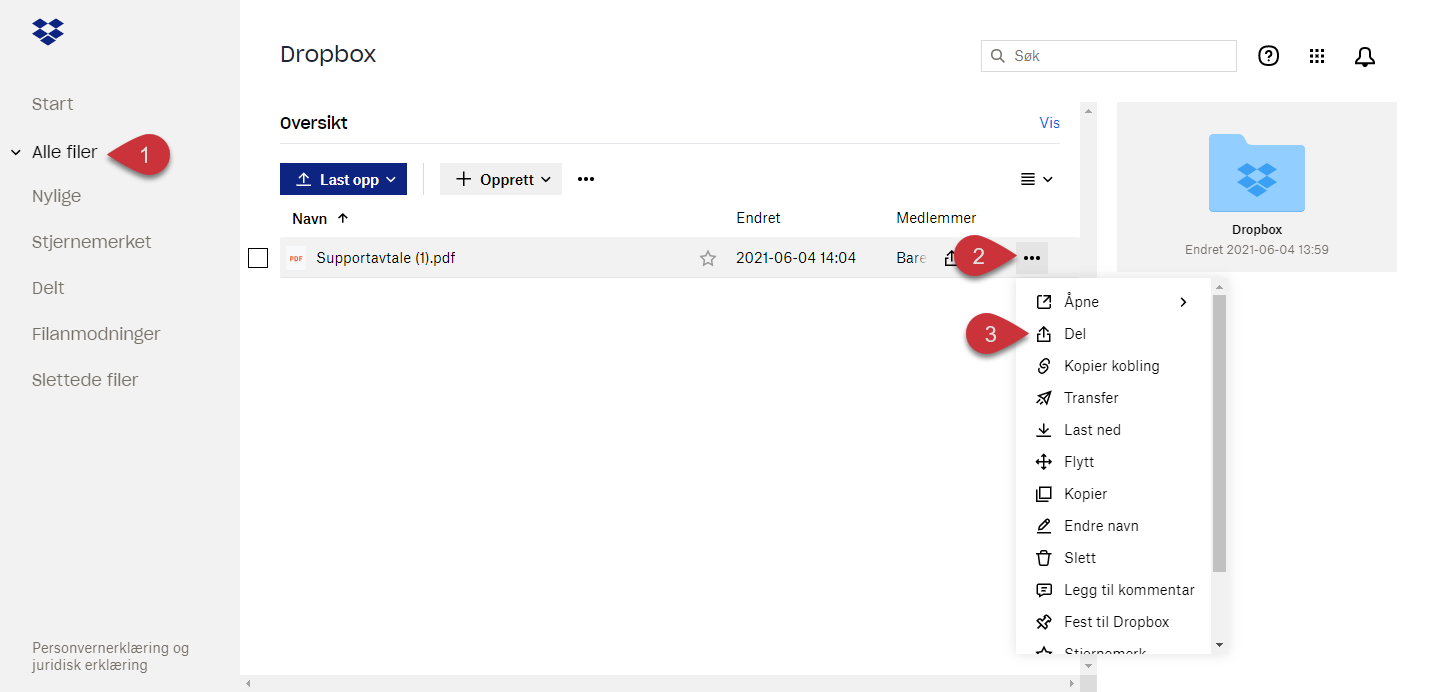Screen dimensions: 1437x692
Task: Click the context menu vertical scrollbar
Action: tap(1219, 434)
